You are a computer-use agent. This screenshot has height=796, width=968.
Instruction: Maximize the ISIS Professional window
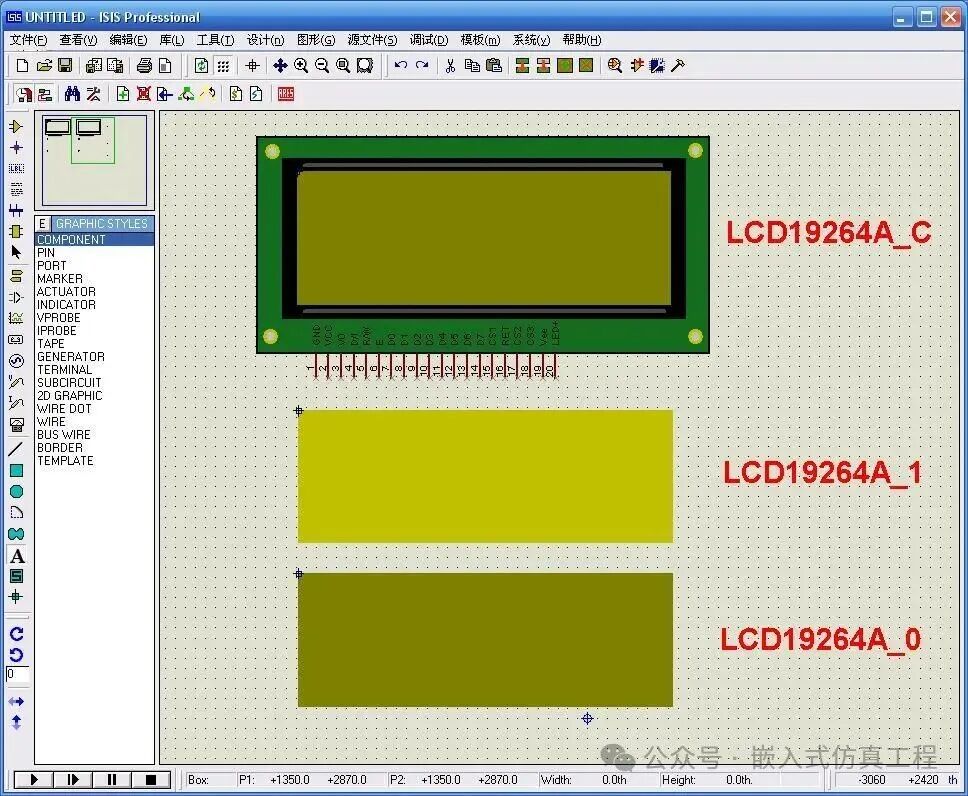click(x=926, y=17)
